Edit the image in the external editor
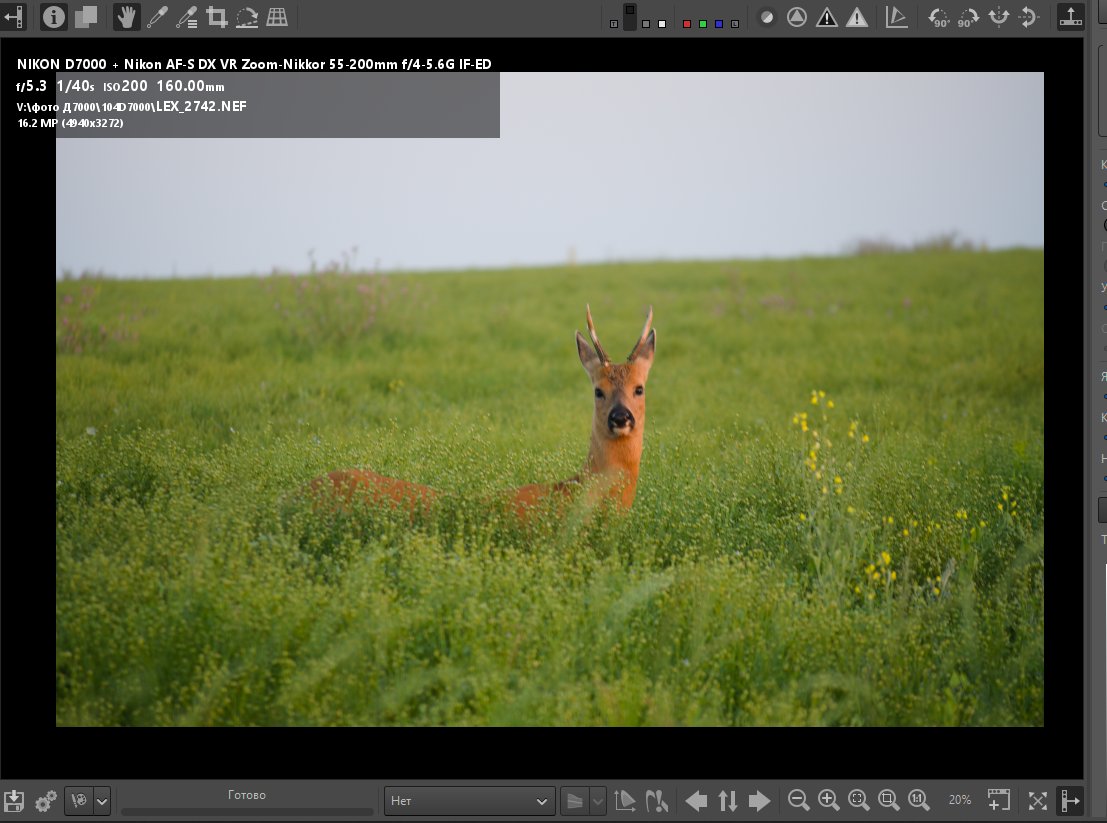The height and width of the screenshot is (823, 1107). pos(79,800)
